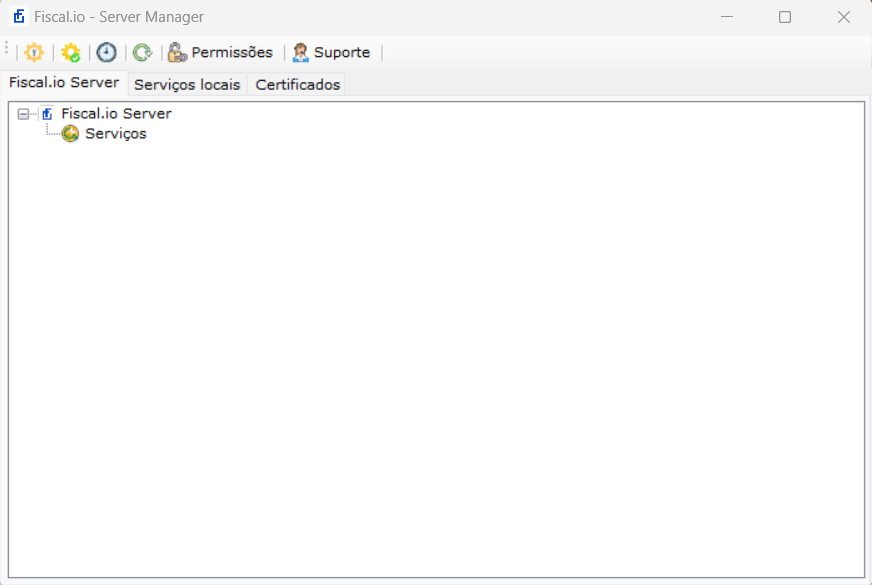Select the Serviços tree label
Viewport: 872px width, 585px height.
(116, 134)
